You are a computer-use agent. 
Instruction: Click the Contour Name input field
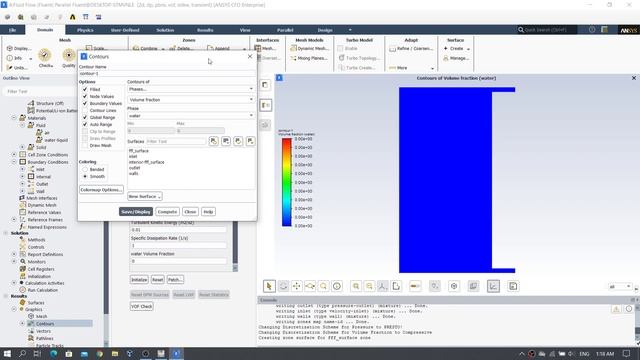coord(167,73)
